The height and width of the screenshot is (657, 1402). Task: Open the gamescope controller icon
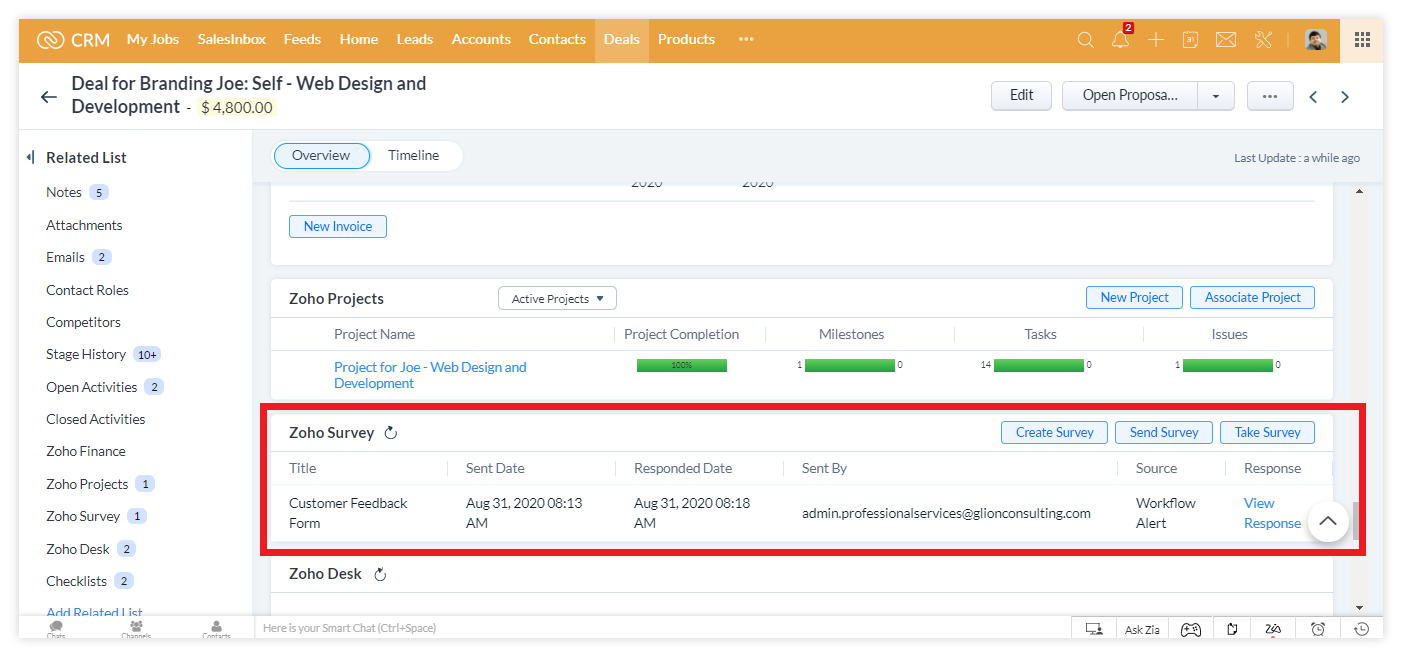pyautogui.click(x=1190, y=629)
